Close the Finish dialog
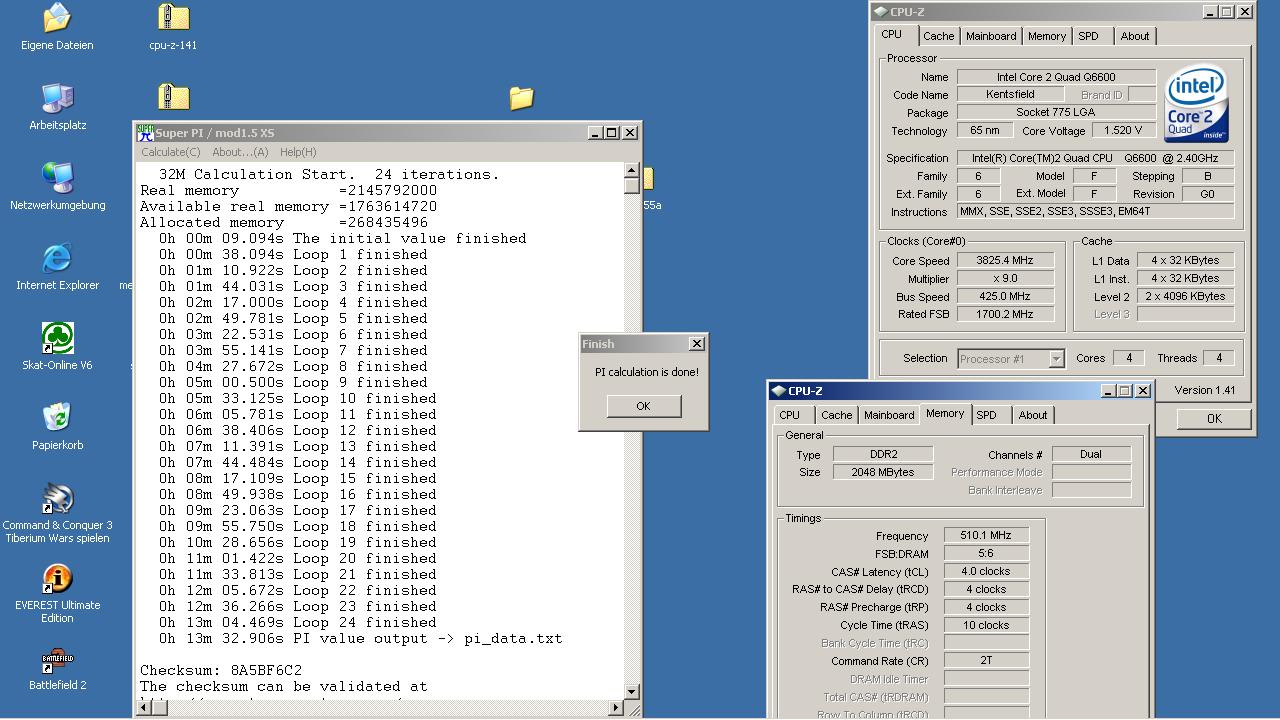Screen dimensions: 1280x720 point(696,344)
